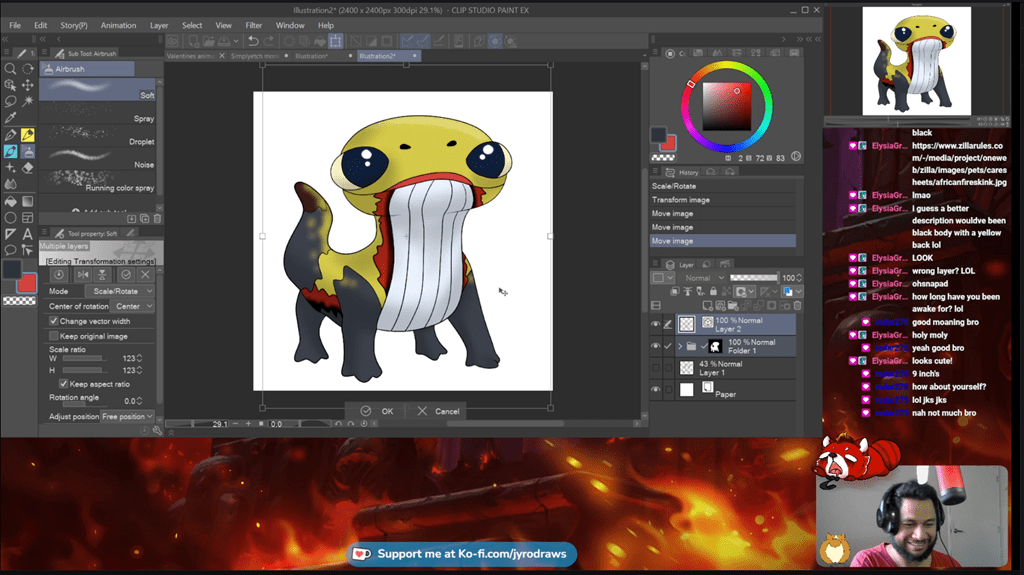
Task: Select the Eyedropper tool
Action: 10,118
